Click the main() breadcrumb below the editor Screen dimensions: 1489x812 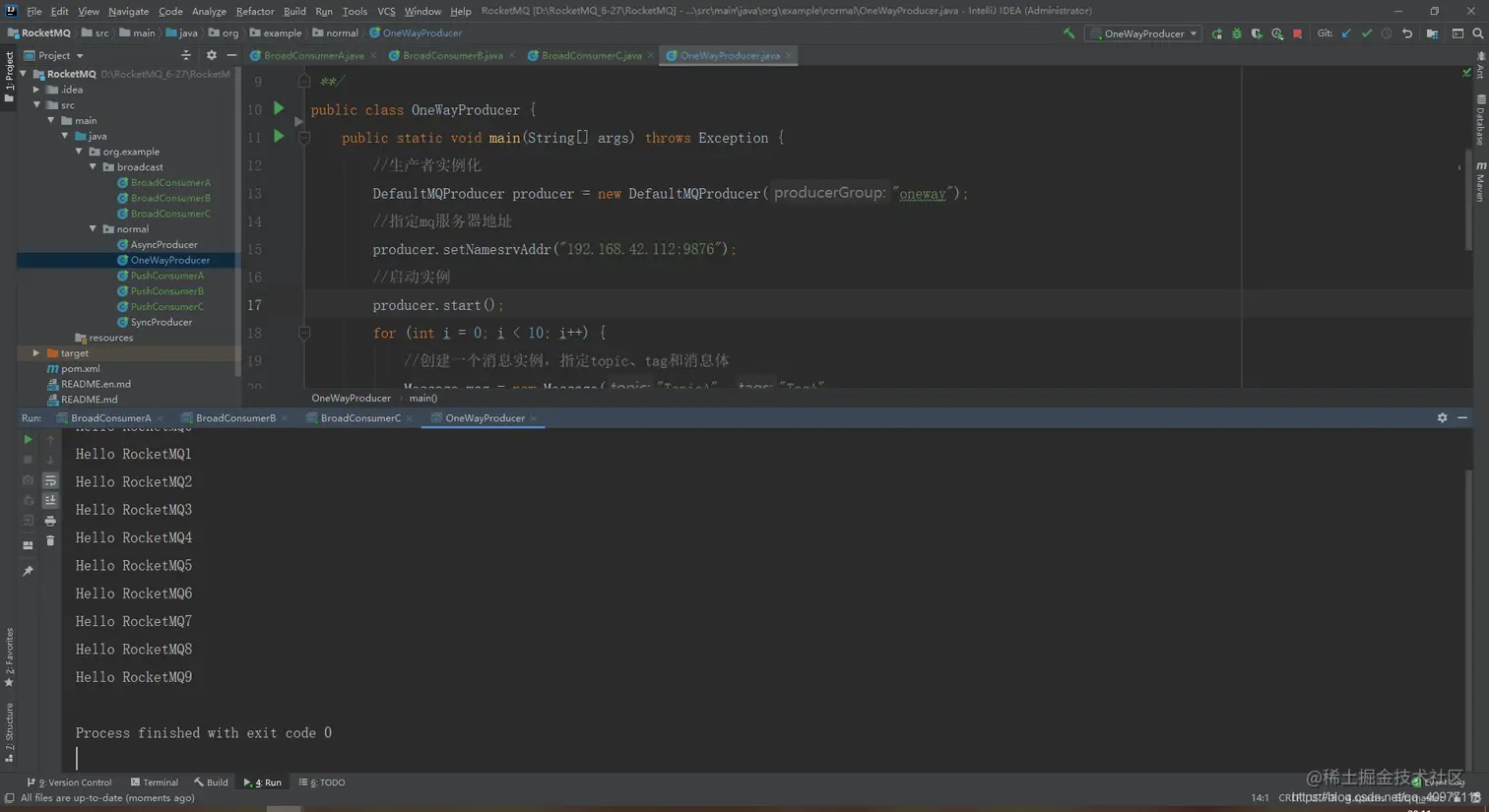423,399
